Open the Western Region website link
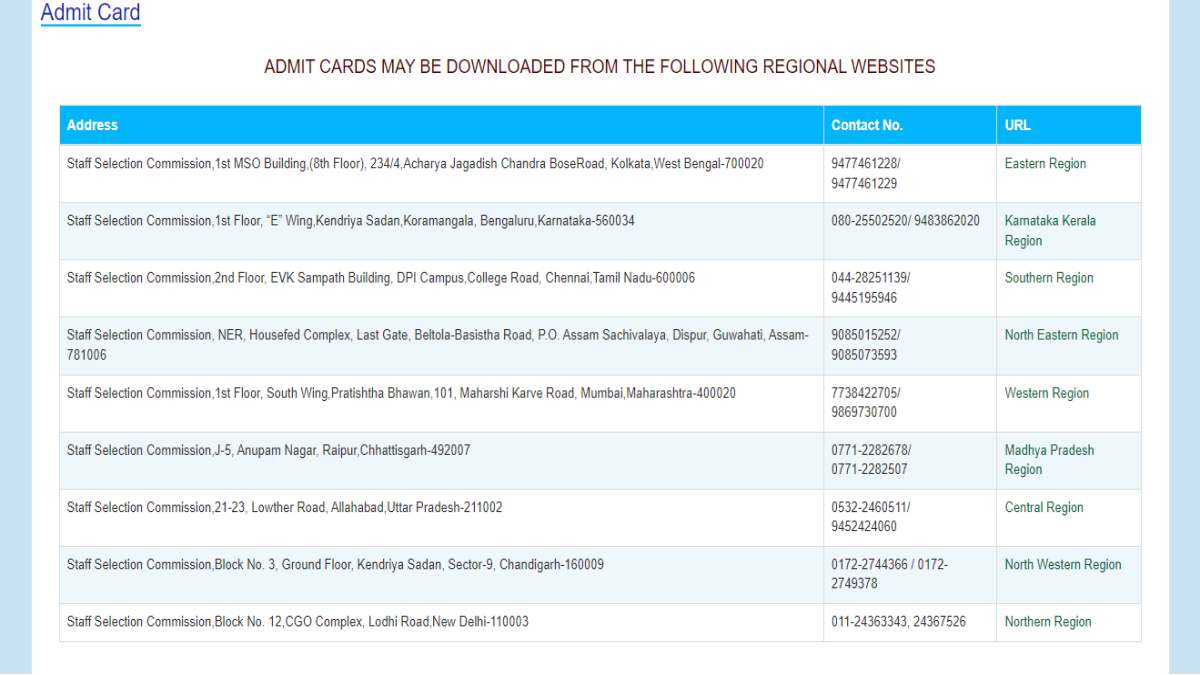This screenshot has height=675, width=1200. click(1046, 392)
